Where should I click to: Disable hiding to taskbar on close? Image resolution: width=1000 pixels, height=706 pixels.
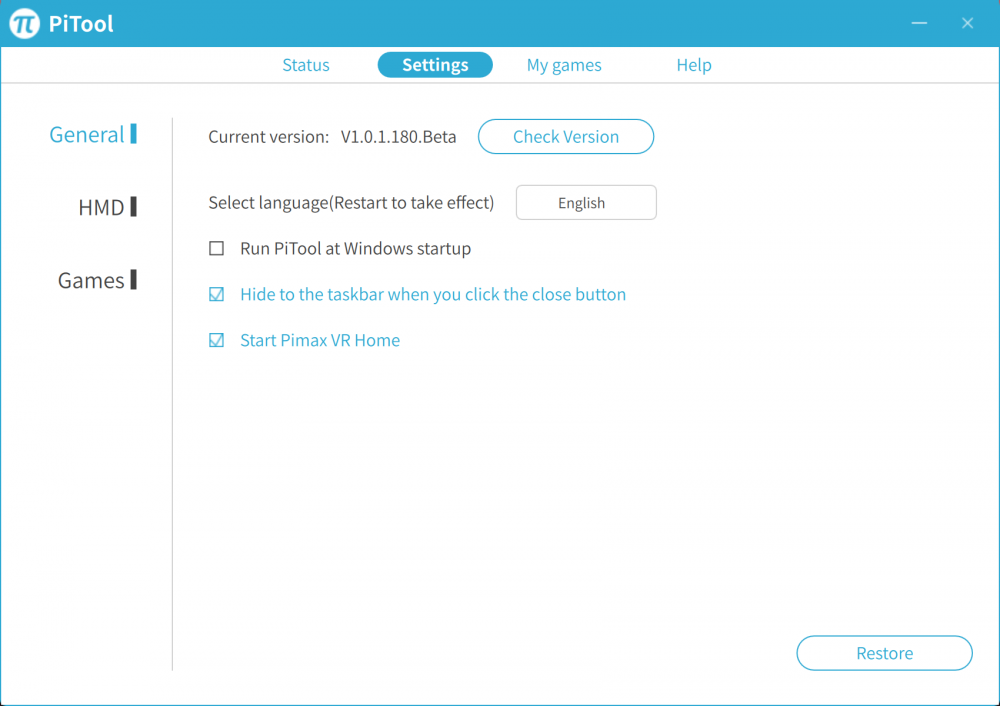(216, 294)
